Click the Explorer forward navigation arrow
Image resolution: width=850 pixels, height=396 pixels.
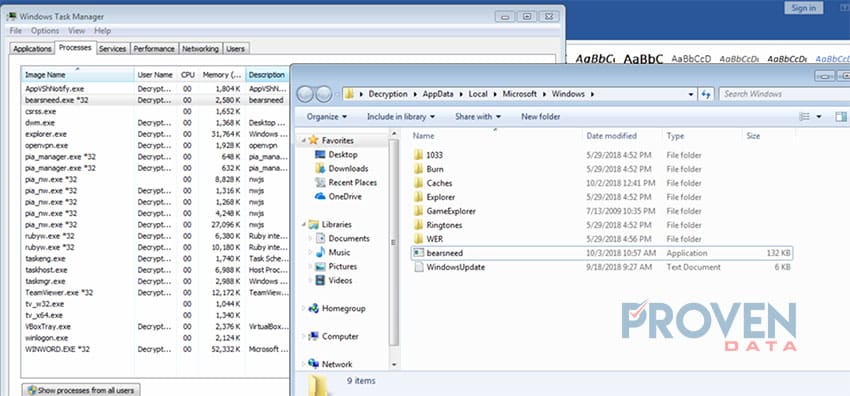324,94
